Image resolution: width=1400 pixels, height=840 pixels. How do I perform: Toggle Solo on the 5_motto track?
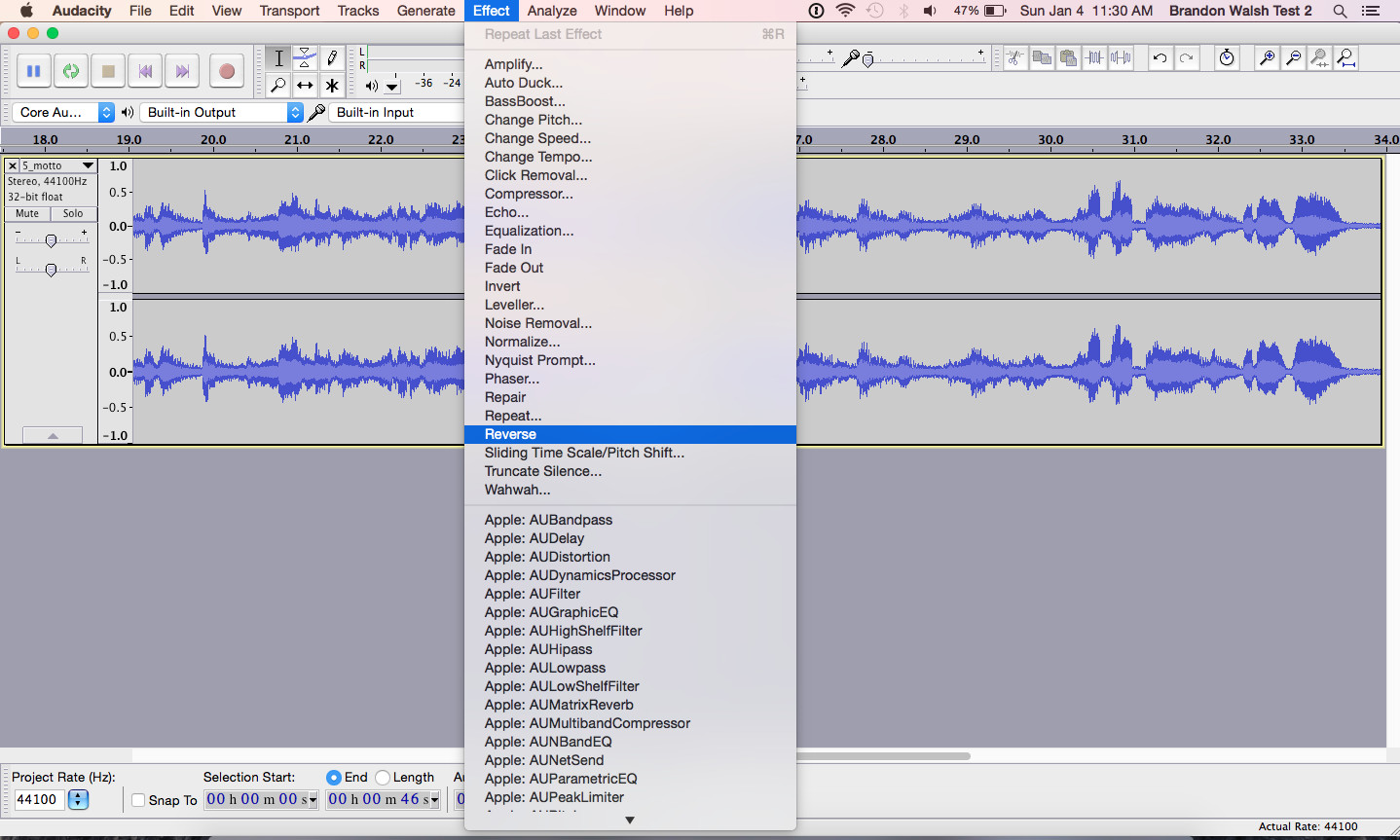point(73,213)
